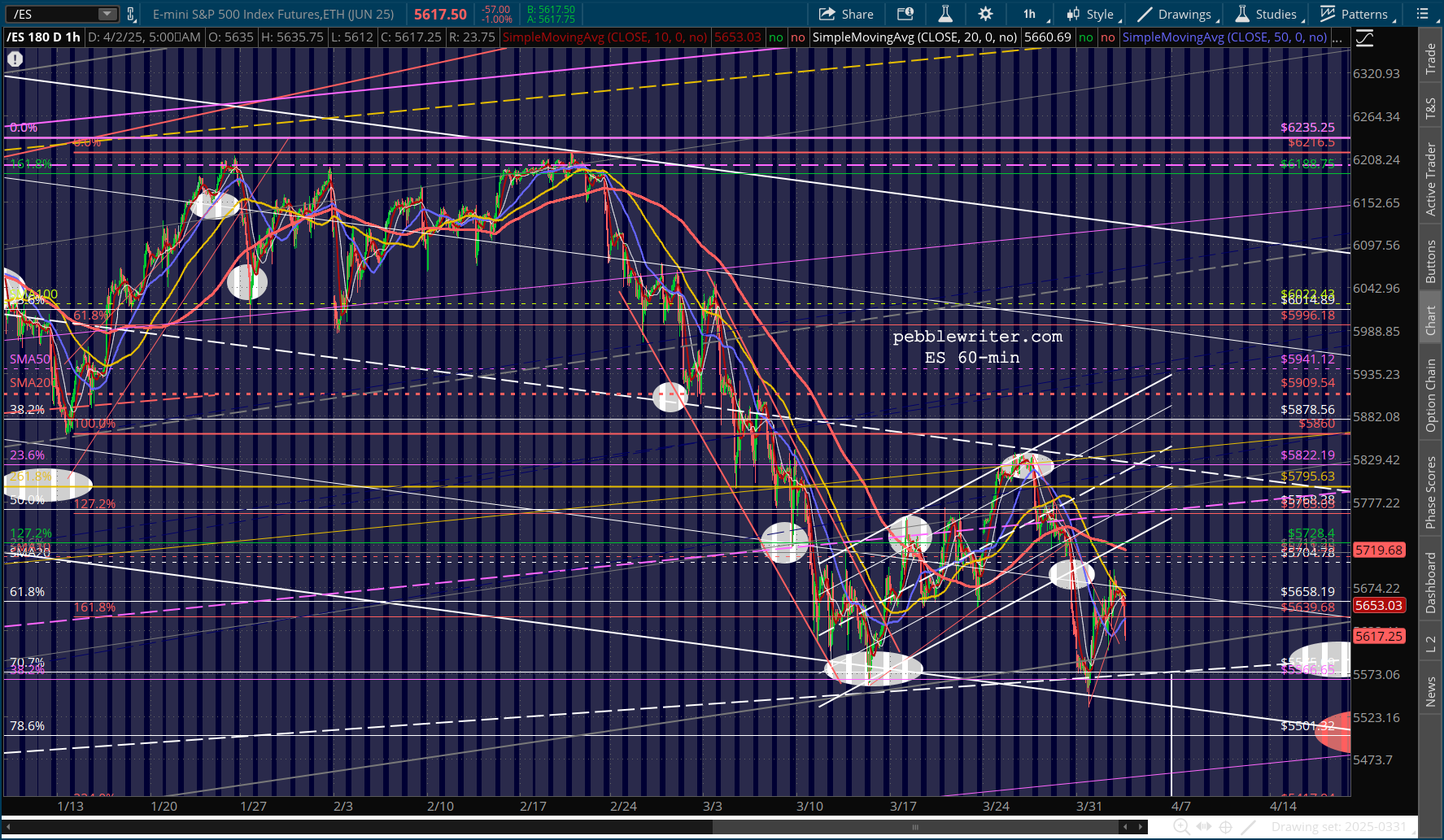Expand the /ES symbol selector dropdown
The width and height of the screenshot is (1444, 840).
tap(107, 14)
